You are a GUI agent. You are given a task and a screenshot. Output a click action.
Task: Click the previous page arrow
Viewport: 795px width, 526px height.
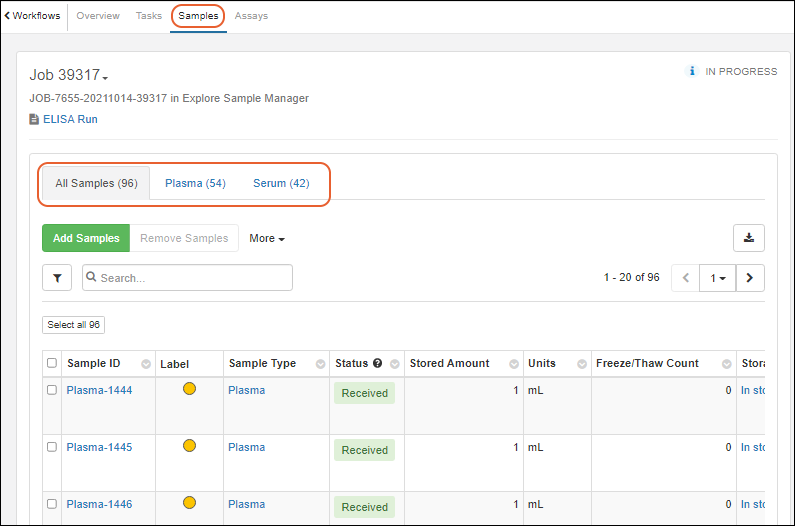[x=686, y=278]
